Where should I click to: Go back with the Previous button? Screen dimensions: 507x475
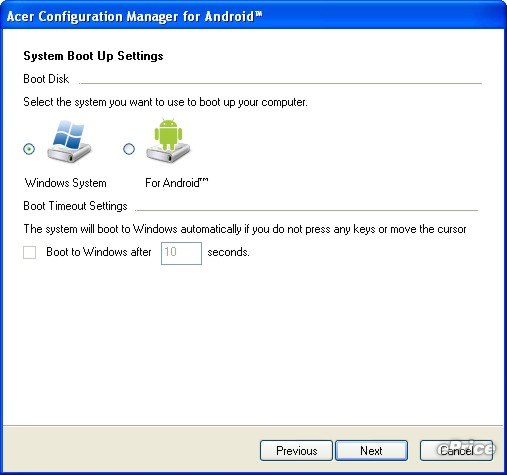click(x=296, y=451)
